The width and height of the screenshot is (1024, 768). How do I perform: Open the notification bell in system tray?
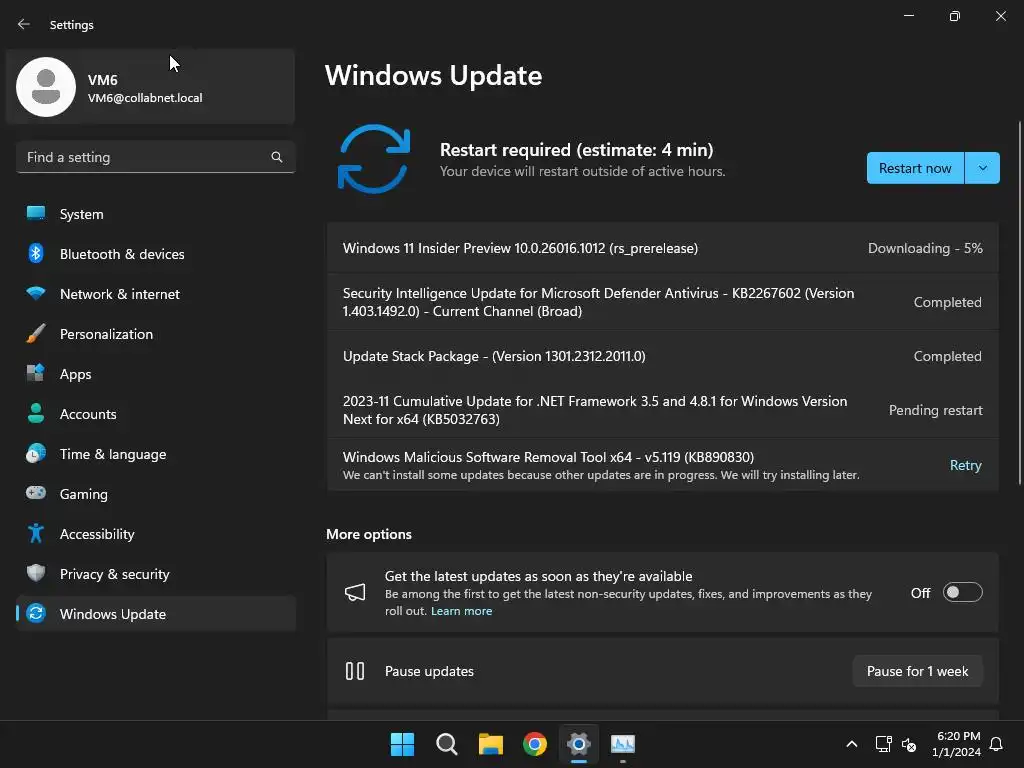pyautogui.click(x=997, y=744)
